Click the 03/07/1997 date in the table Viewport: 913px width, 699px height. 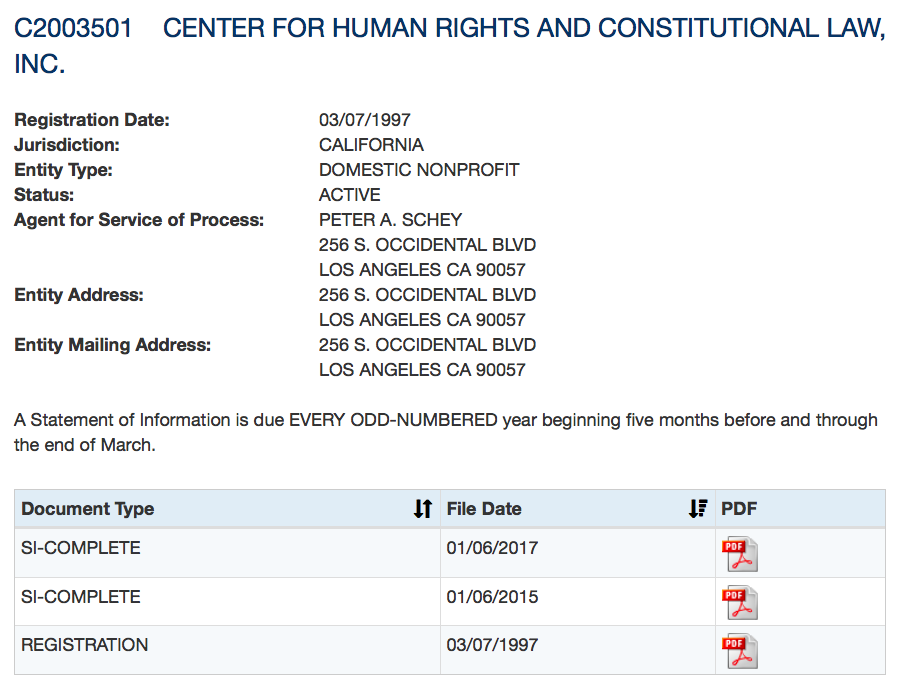(x=492, y=645)
